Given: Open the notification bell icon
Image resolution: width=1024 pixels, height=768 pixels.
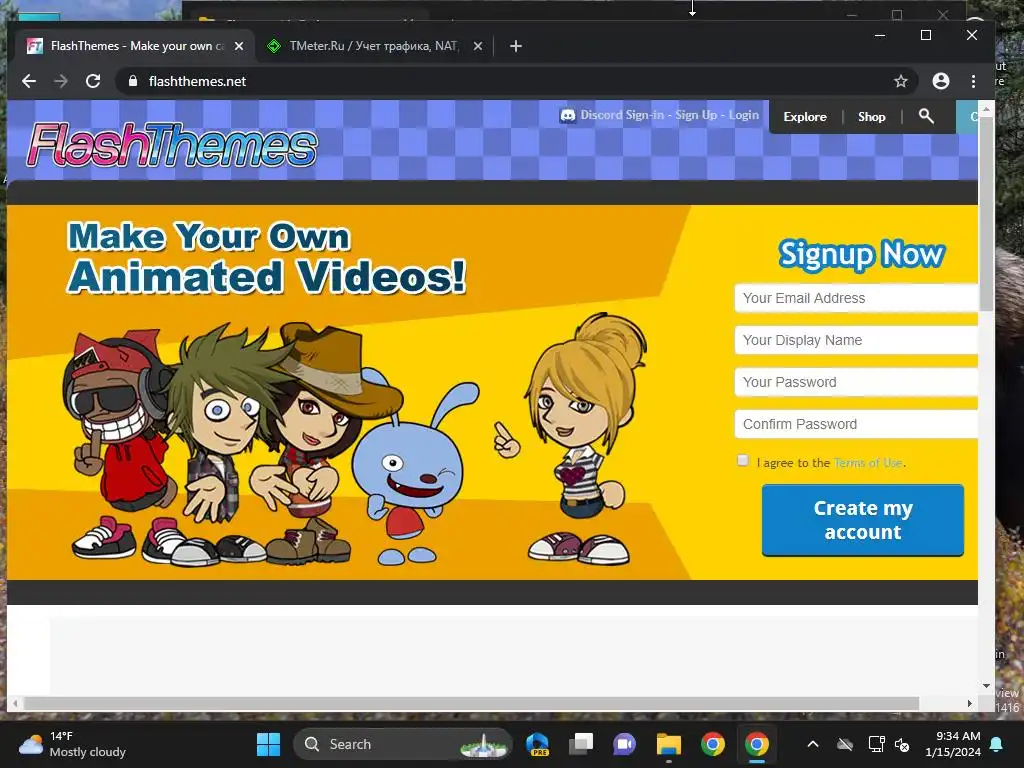Looking at the screenshot, I should 997,744.
